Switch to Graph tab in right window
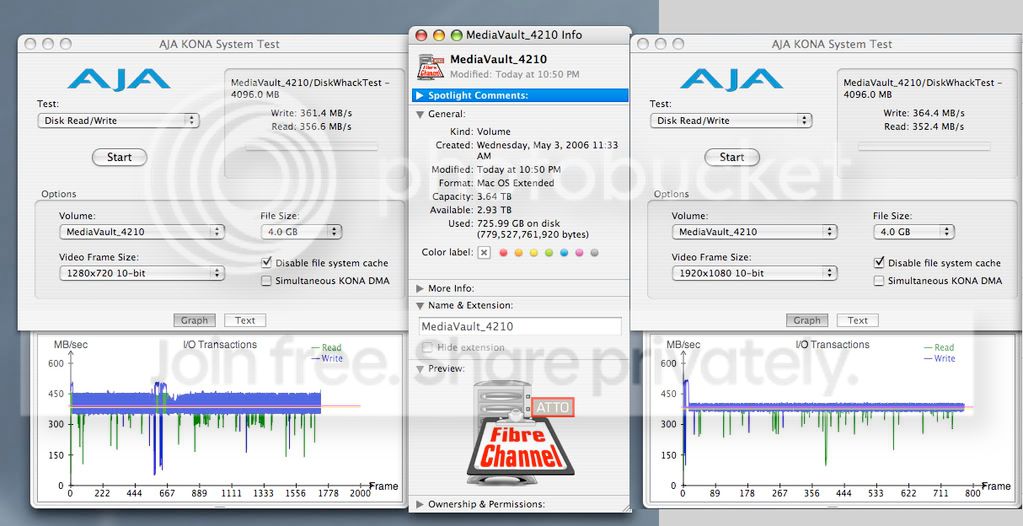 click(807, 320)
